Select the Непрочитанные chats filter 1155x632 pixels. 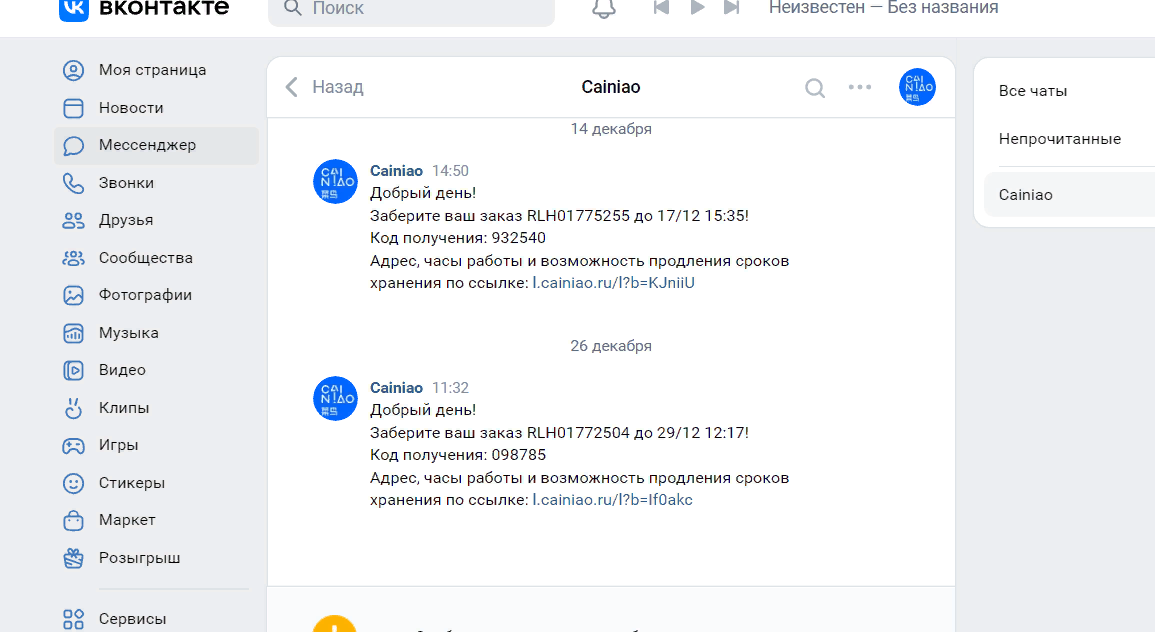(1059, 139)
